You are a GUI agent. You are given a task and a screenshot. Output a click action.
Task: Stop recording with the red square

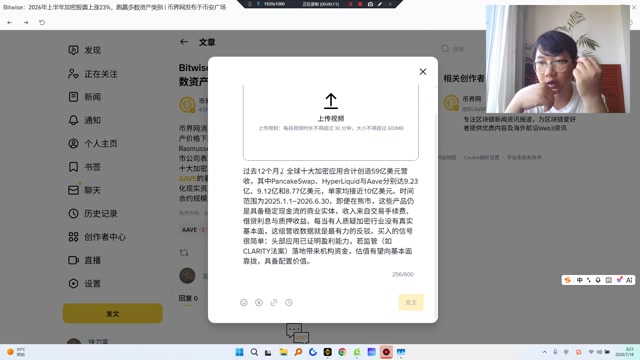pos(360,4)
